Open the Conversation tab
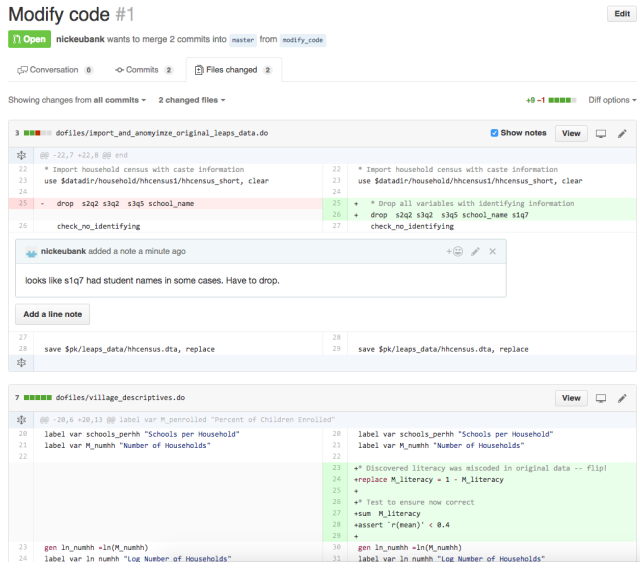The height and width of the screenshot is (562, 640). [55, 70]
